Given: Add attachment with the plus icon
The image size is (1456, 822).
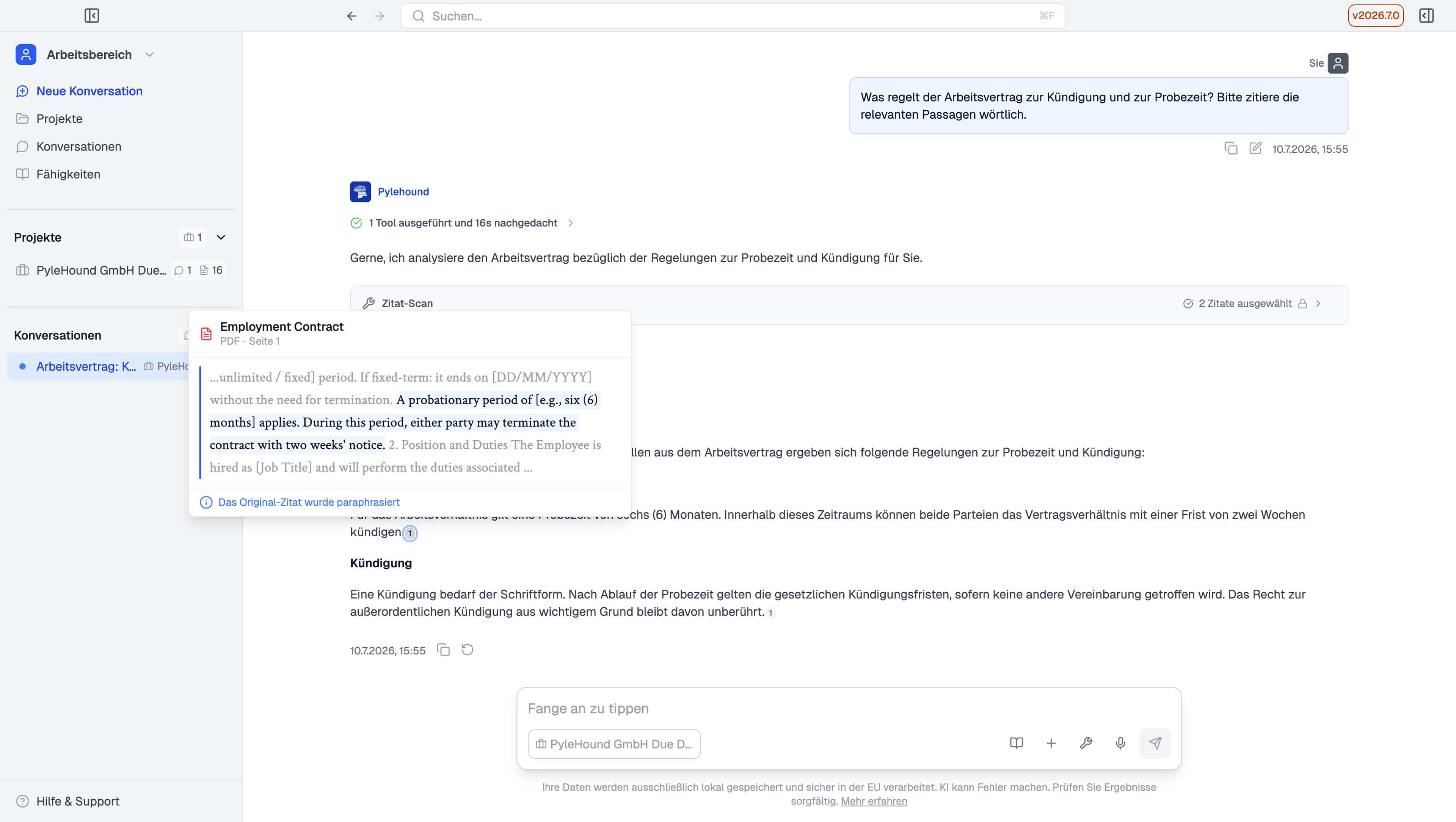Looking at the screenshot, I should pyautogui.click(x=1051, y=743).
